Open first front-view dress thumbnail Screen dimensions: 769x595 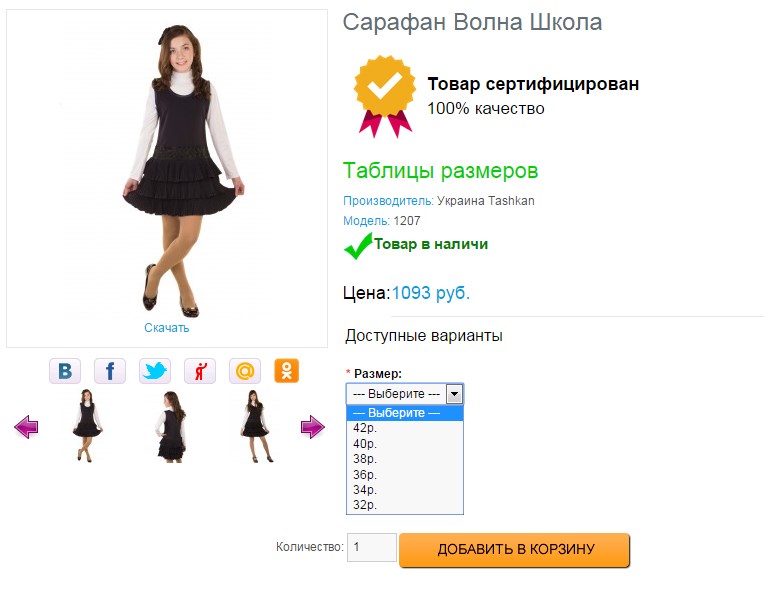(88, 426)
